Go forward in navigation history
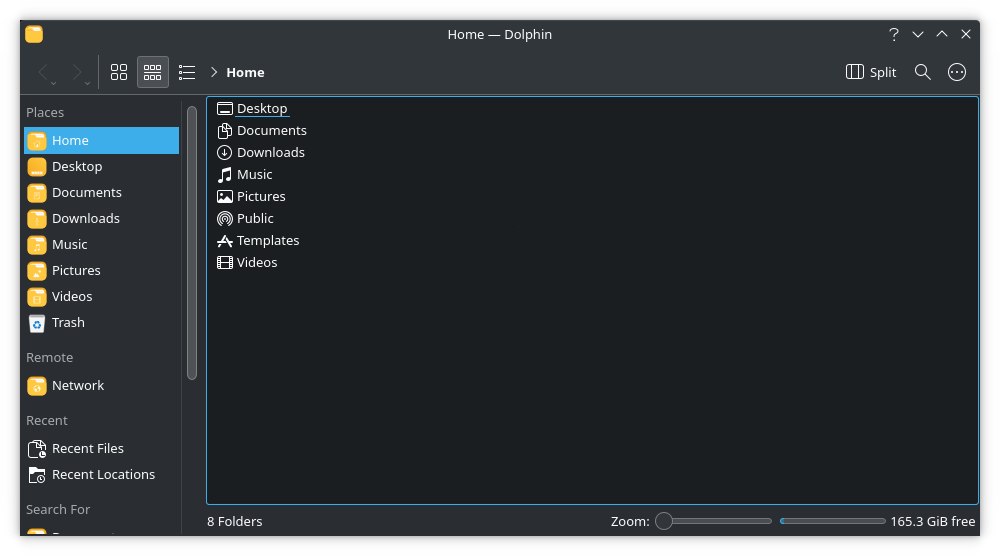 [x=77, y=71]
